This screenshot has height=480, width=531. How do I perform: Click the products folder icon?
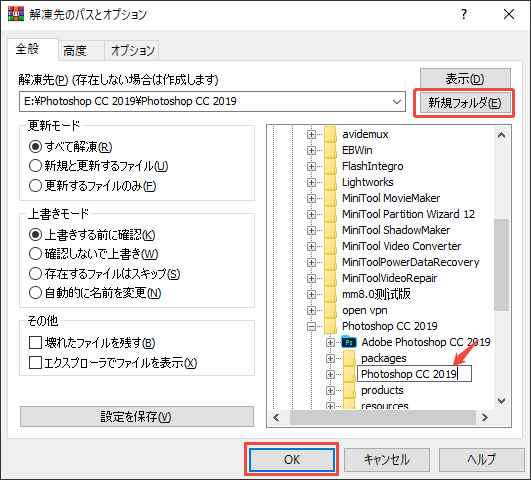(349, 390)
